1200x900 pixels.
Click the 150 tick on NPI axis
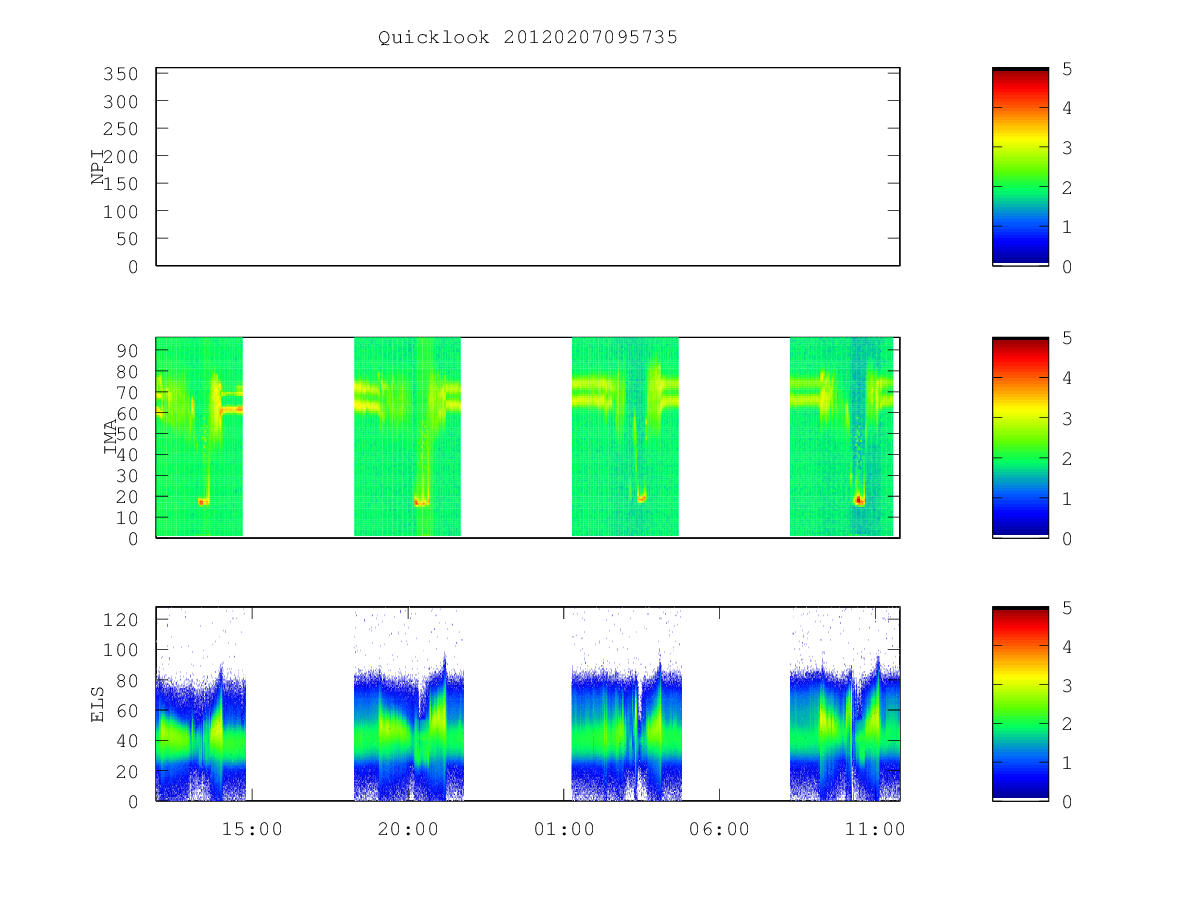point(119,184)
